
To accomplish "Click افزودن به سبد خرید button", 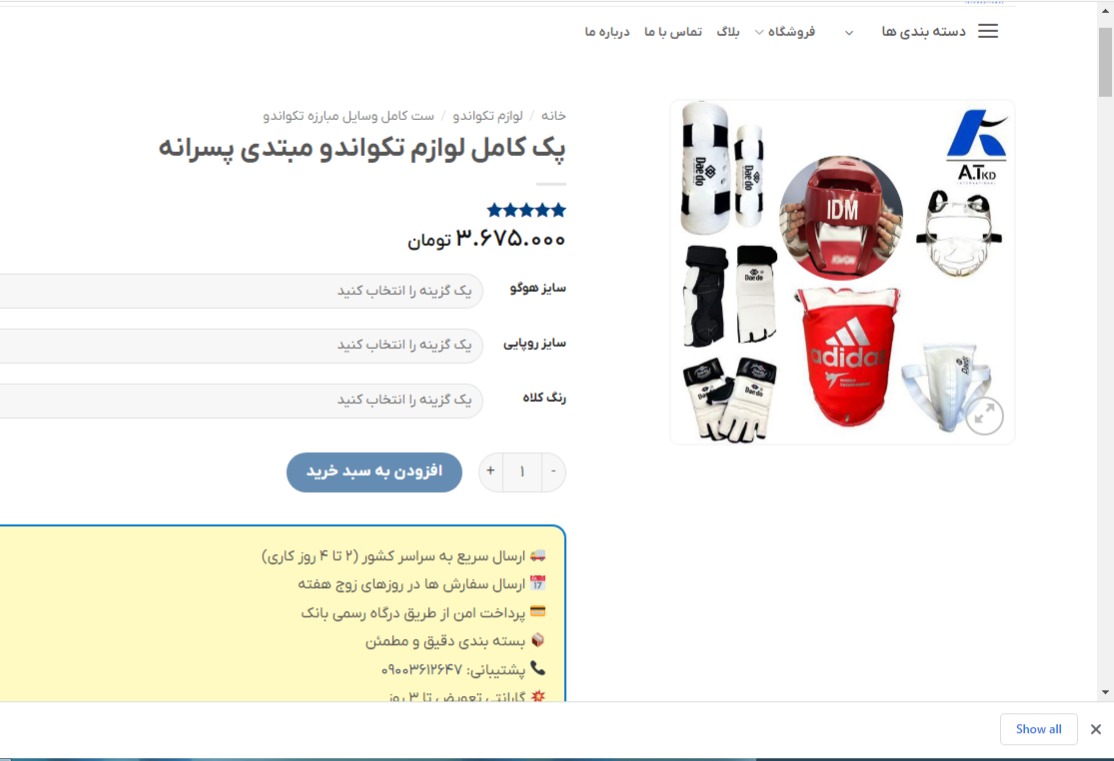I will 374,472.
